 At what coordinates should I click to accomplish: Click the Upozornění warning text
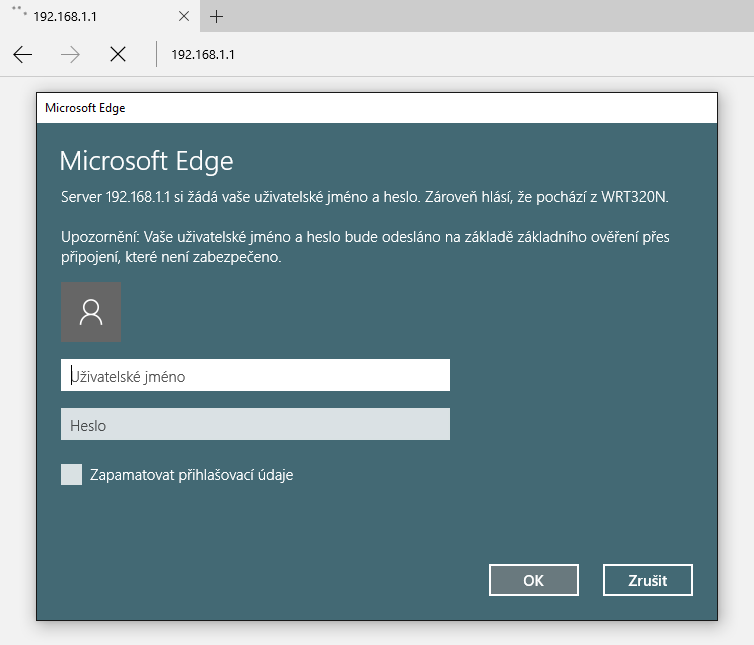point(365,247)
